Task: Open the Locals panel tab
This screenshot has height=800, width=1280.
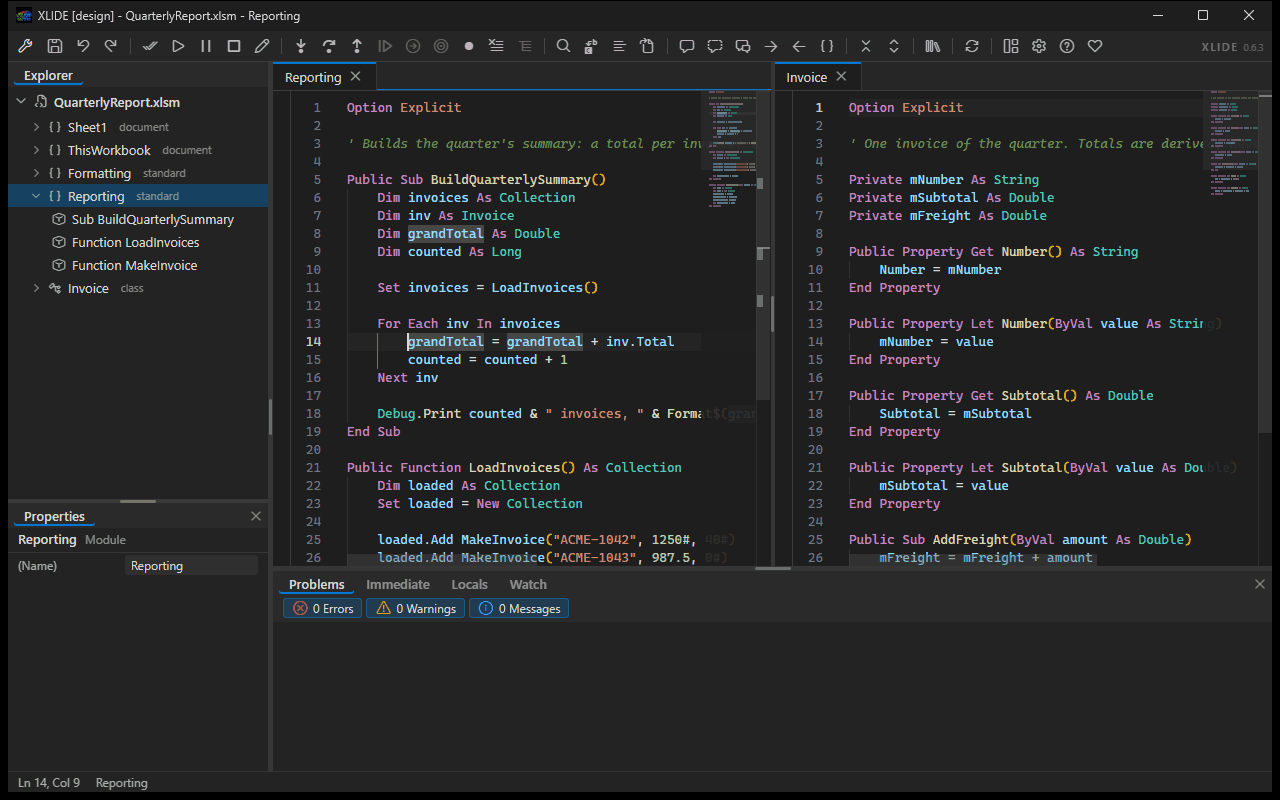Action: pos(469,585)
